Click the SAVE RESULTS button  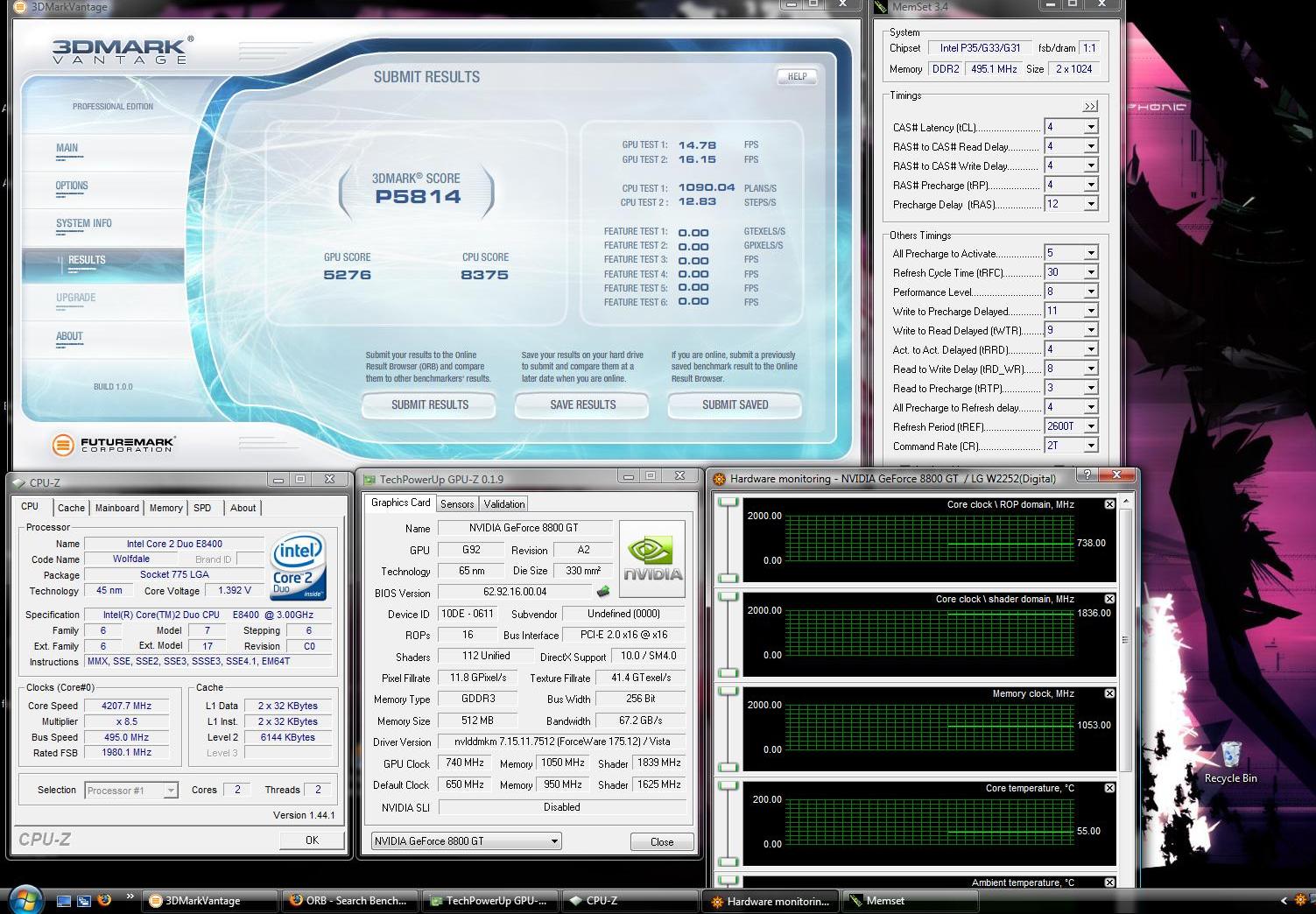click(583, 405)
